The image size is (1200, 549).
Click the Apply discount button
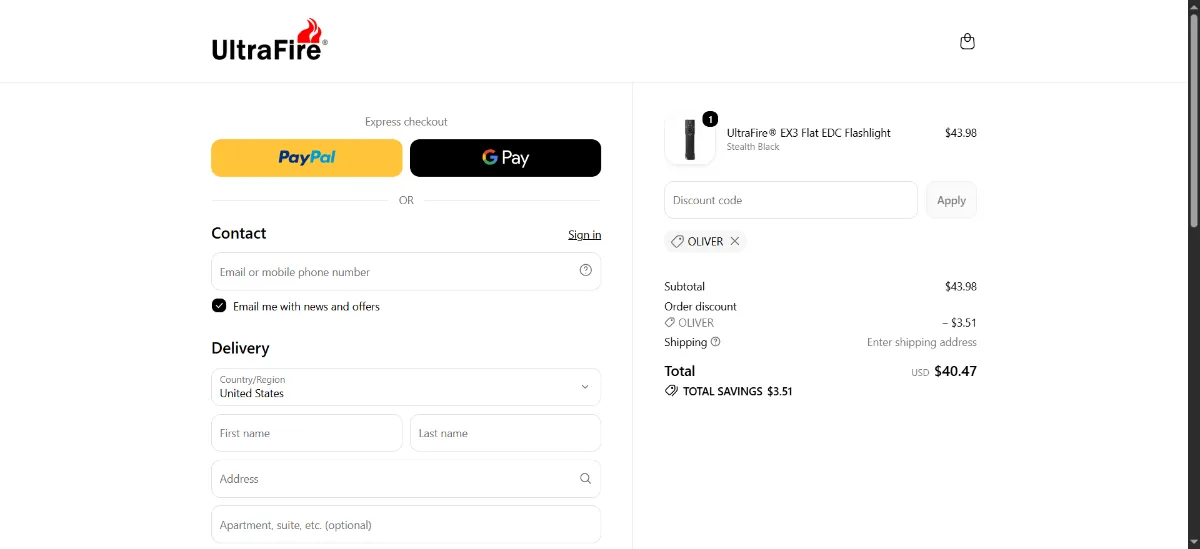951,200
